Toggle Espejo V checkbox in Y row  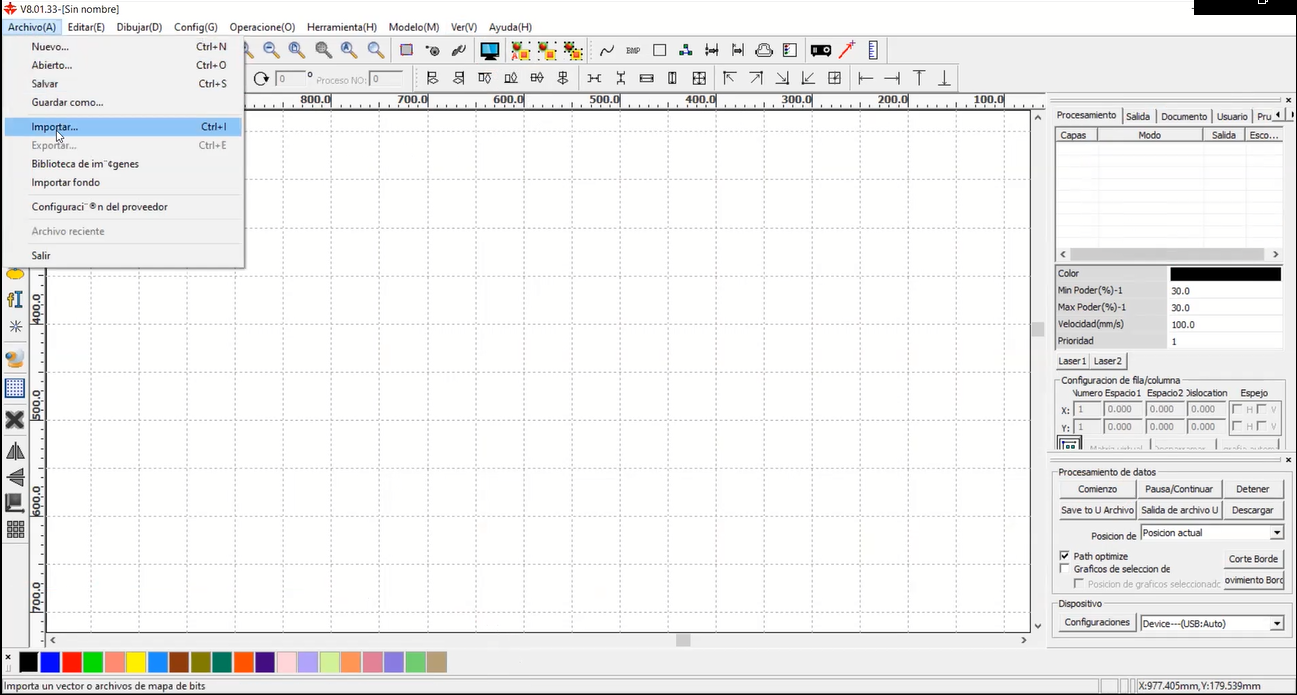tap(1262, 427)
